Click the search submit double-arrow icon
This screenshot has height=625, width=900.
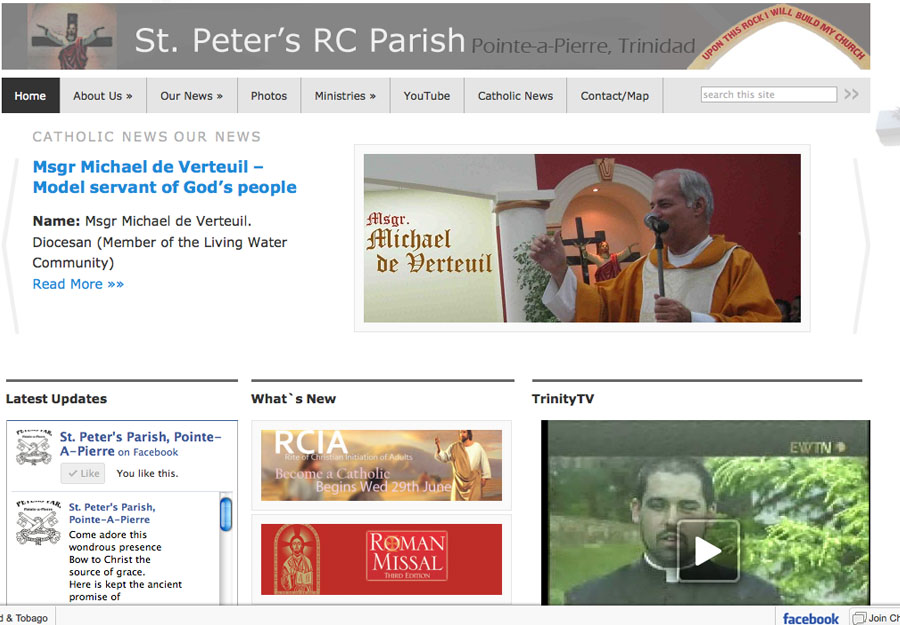pyautogui.click(x=851, y=94)
